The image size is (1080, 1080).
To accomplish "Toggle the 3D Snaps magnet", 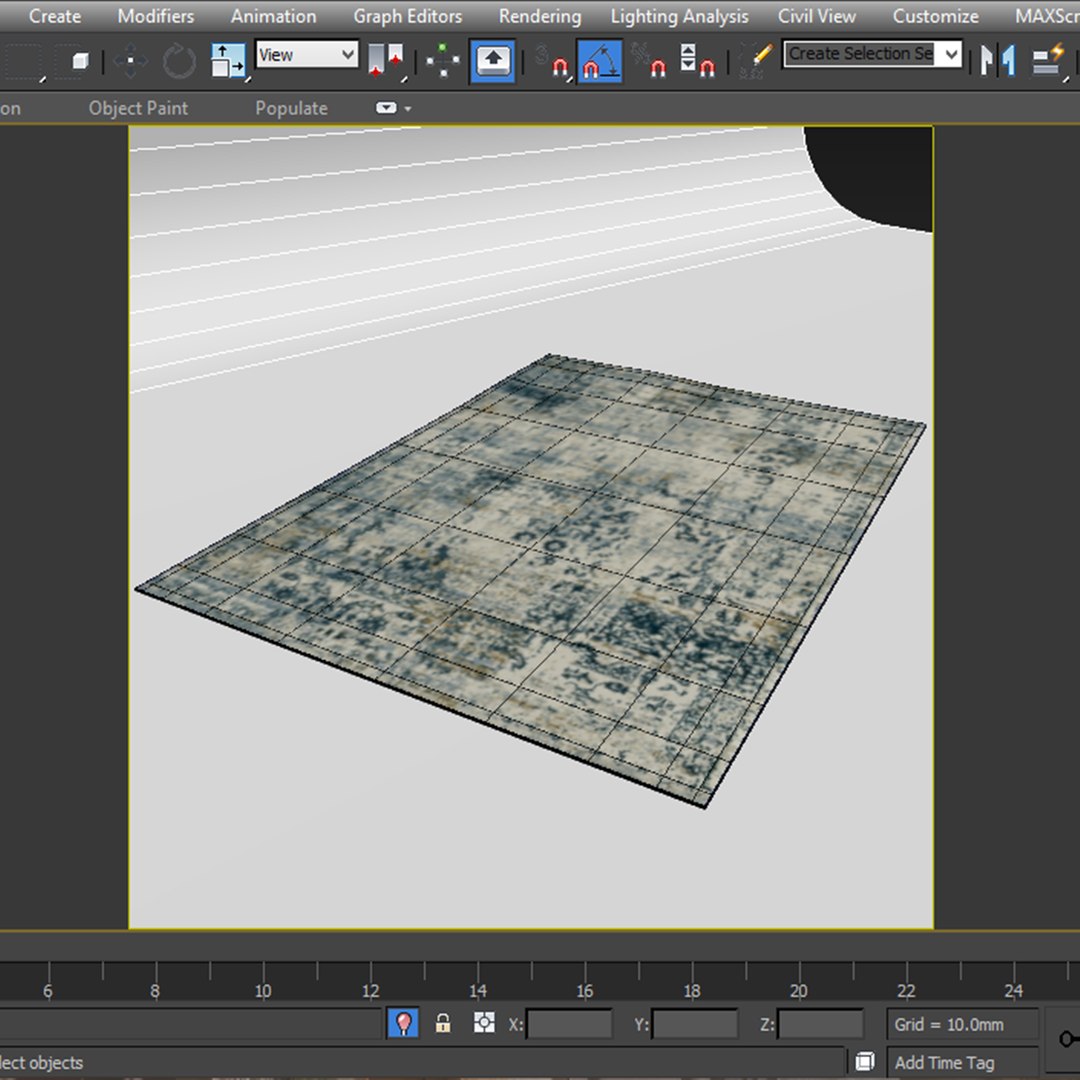I will [x=552, y=61].
